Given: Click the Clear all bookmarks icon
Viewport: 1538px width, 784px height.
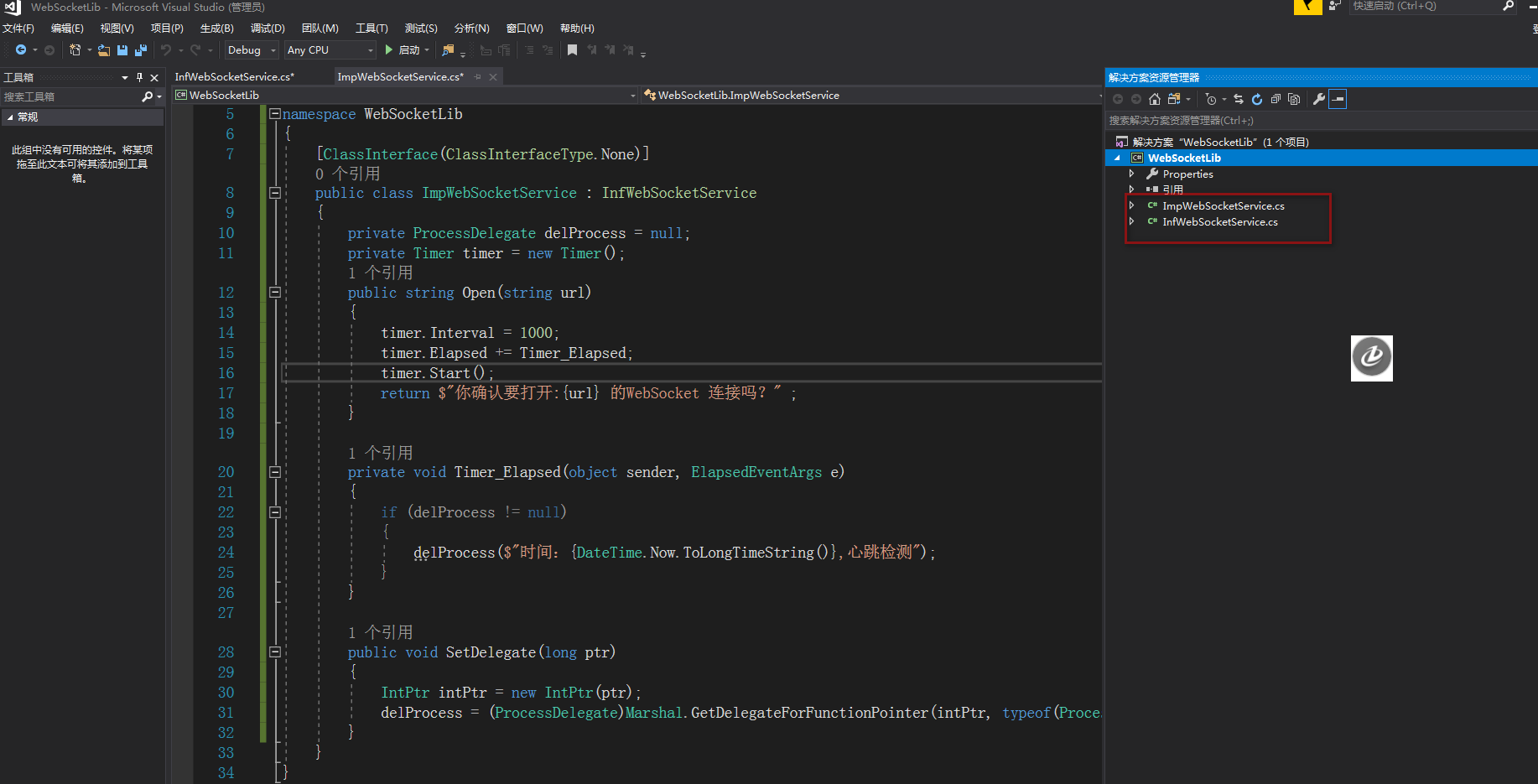Looking at the screenshot, I should (x=628, y=50).
